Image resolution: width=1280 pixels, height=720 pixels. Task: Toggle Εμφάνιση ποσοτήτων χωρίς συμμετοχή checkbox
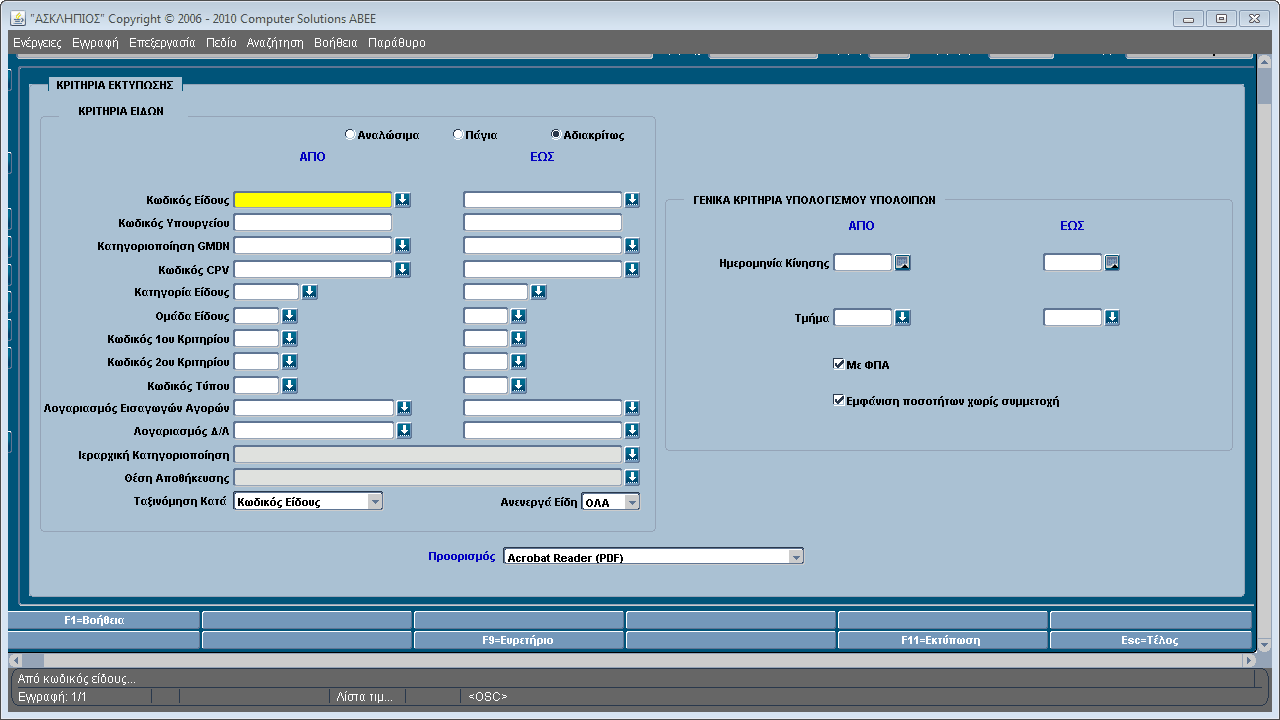tap(839, 401)
